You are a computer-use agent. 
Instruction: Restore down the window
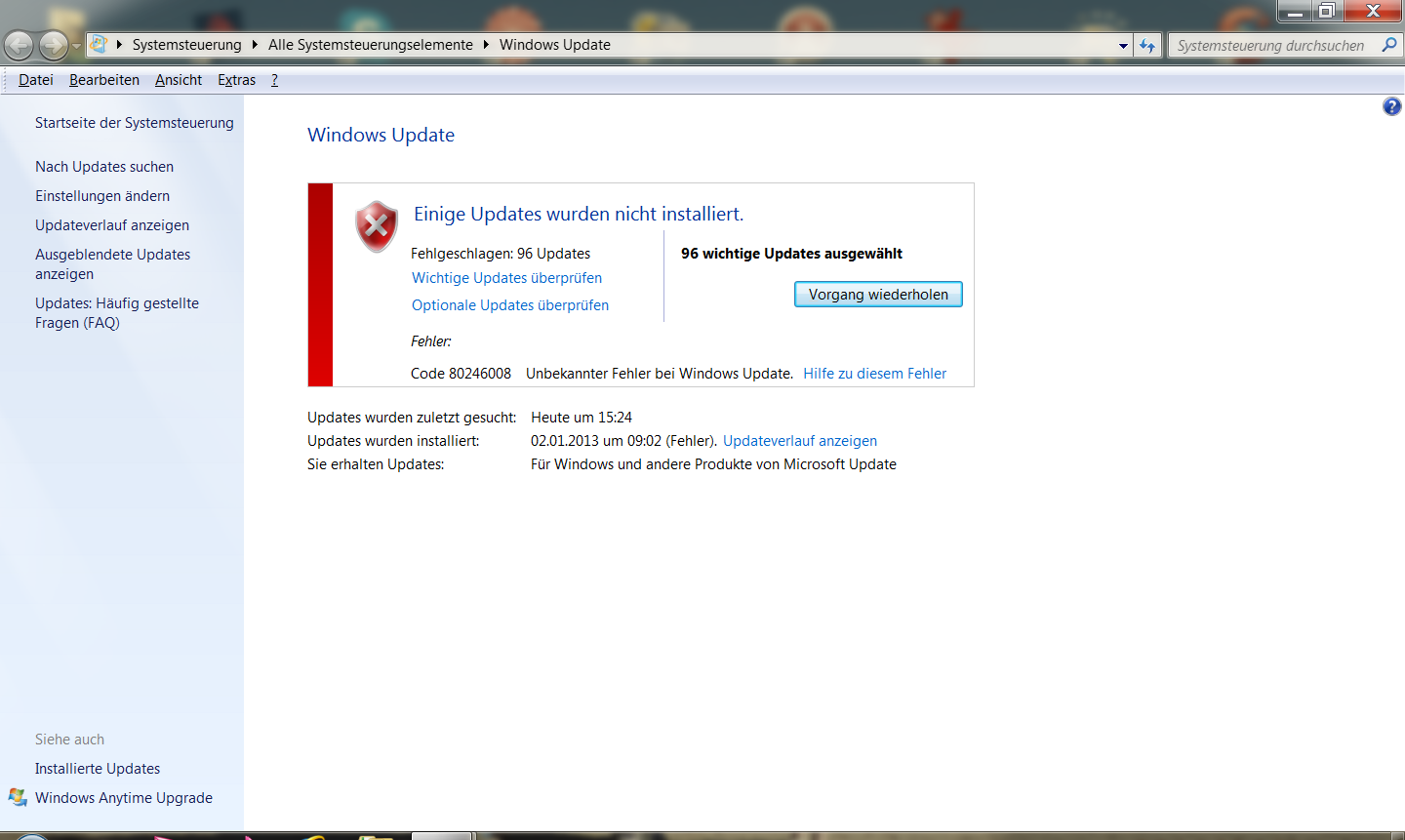point(1327,11)
